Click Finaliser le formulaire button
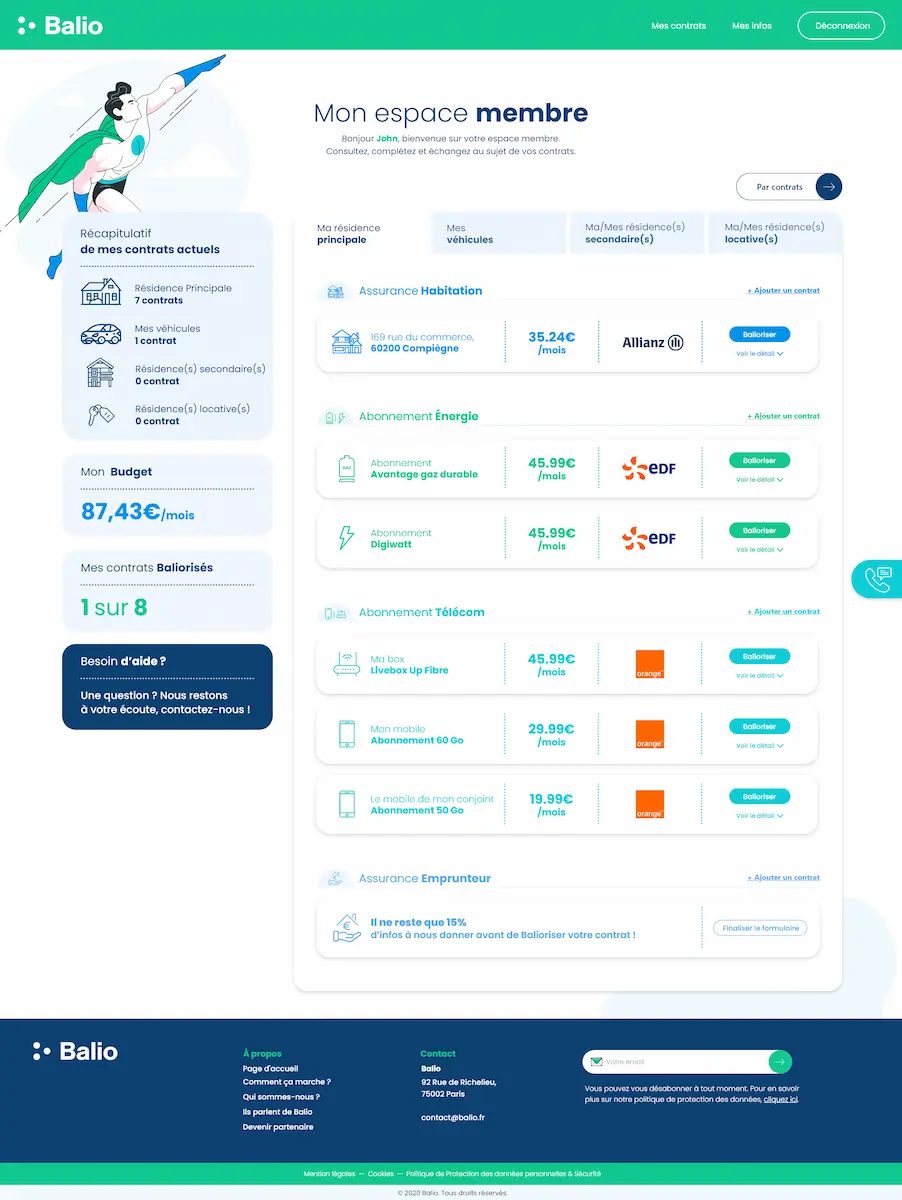 coord(760,928)
